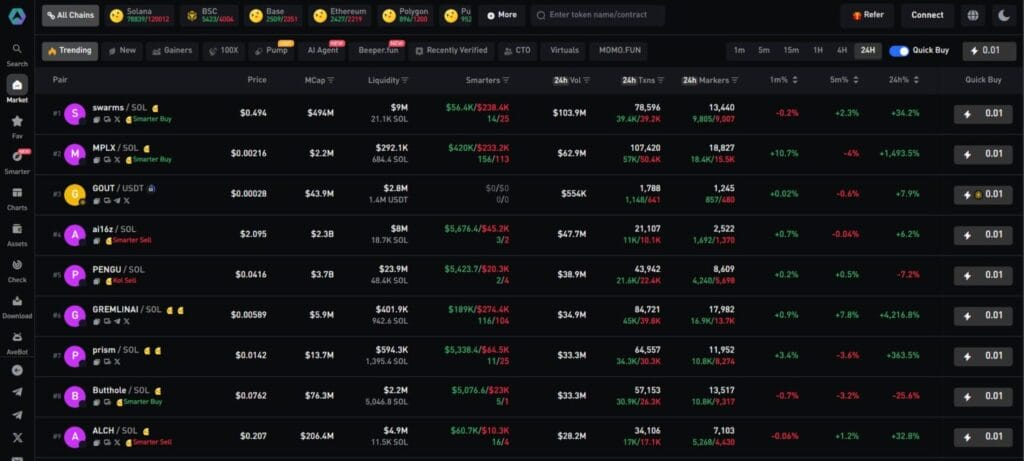
Task: Click the globe language icon
Action: 974,15
